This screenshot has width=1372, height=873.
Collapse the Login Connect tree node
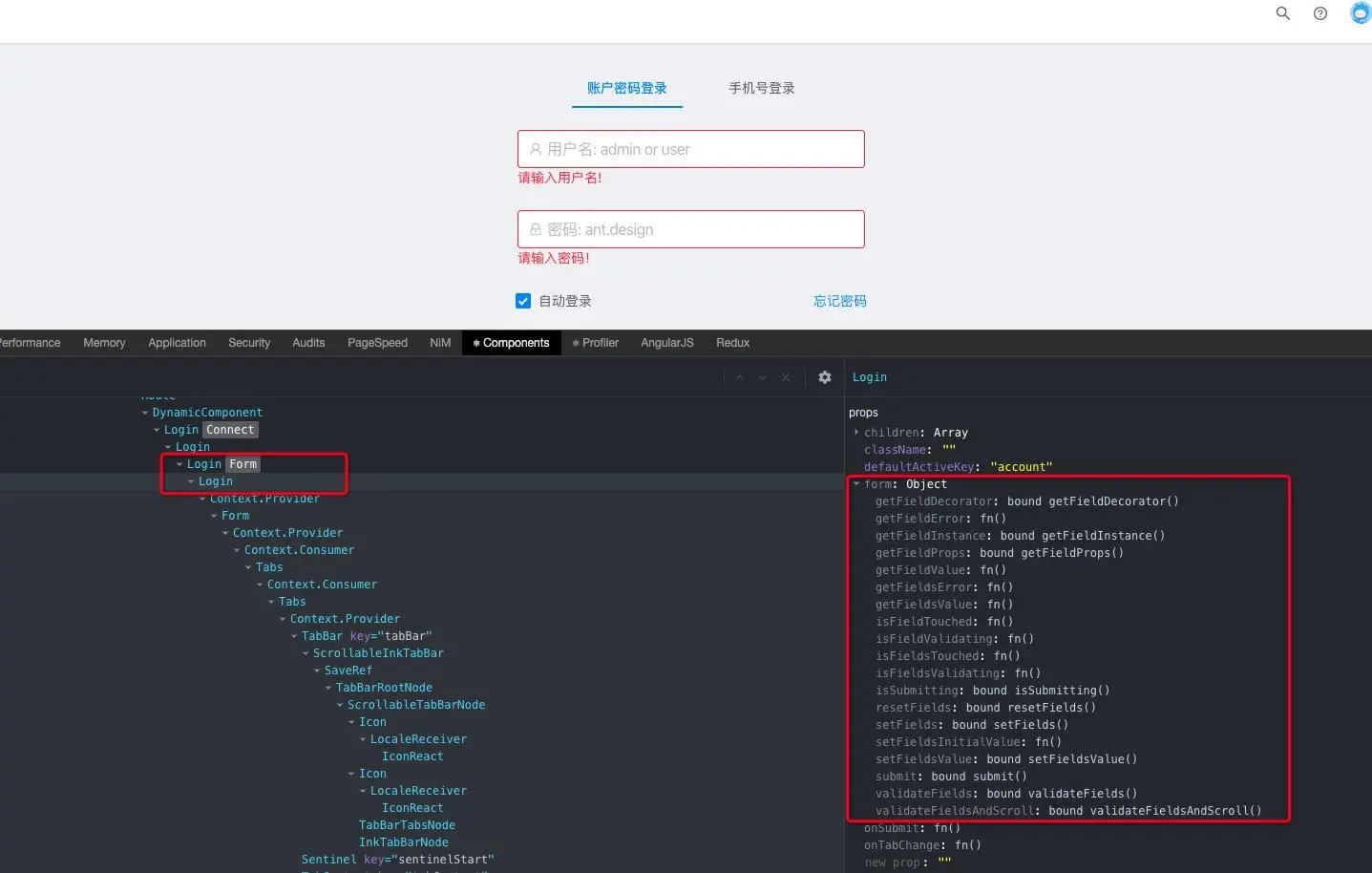[157, 430]
